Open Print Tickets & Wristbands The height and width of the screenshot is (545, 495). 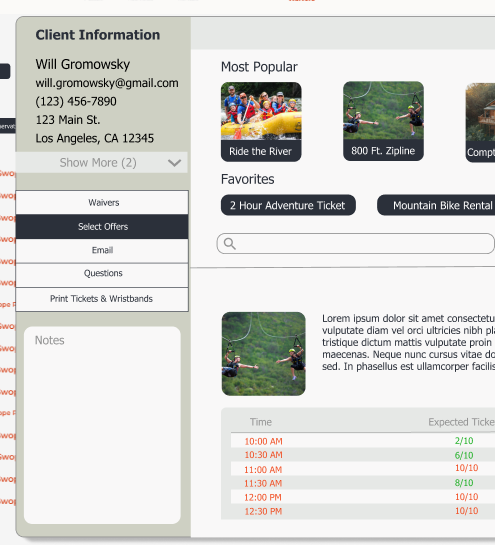(102, 299)
